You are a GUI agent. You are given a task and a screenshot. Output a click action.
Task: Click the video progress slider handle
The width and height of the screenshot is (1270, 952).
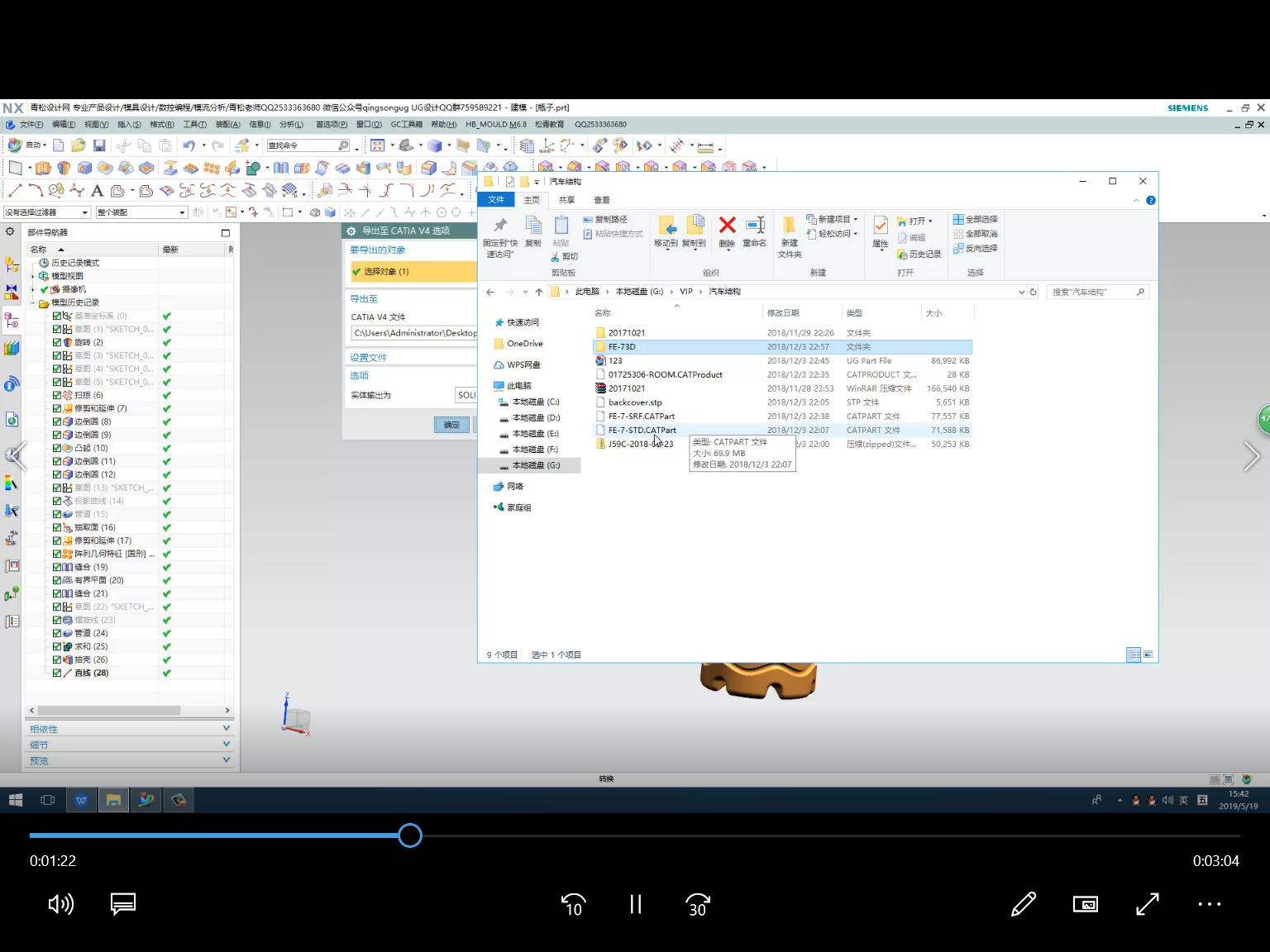click(410, 835)
